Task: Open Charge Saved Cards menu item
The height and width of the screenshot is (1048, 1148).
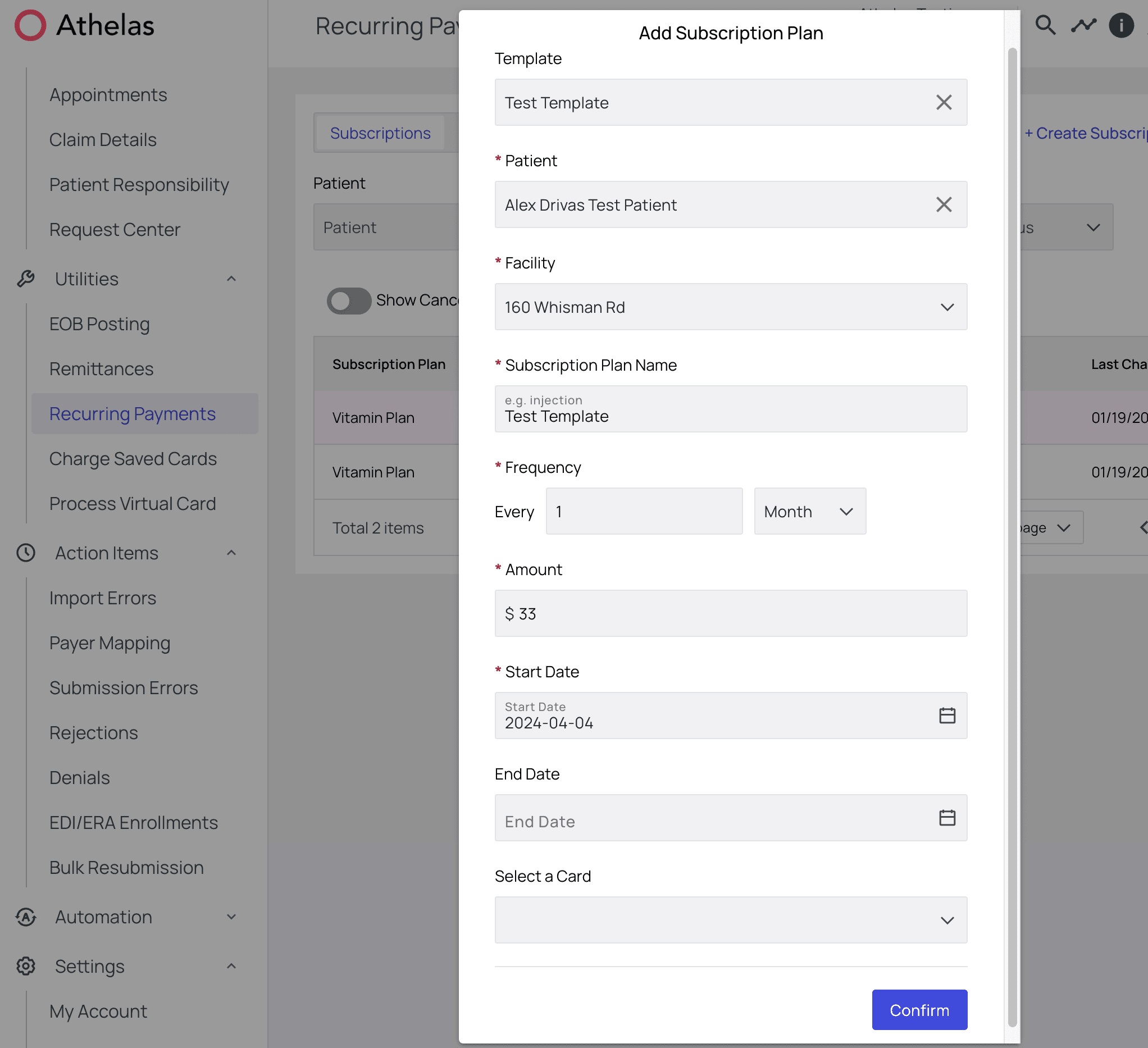Action: point(133,458)
